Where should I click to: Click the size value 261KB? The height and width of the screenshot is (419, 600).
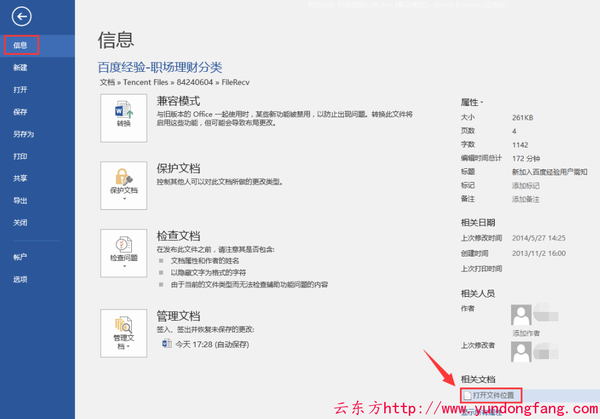pos(522,117)
